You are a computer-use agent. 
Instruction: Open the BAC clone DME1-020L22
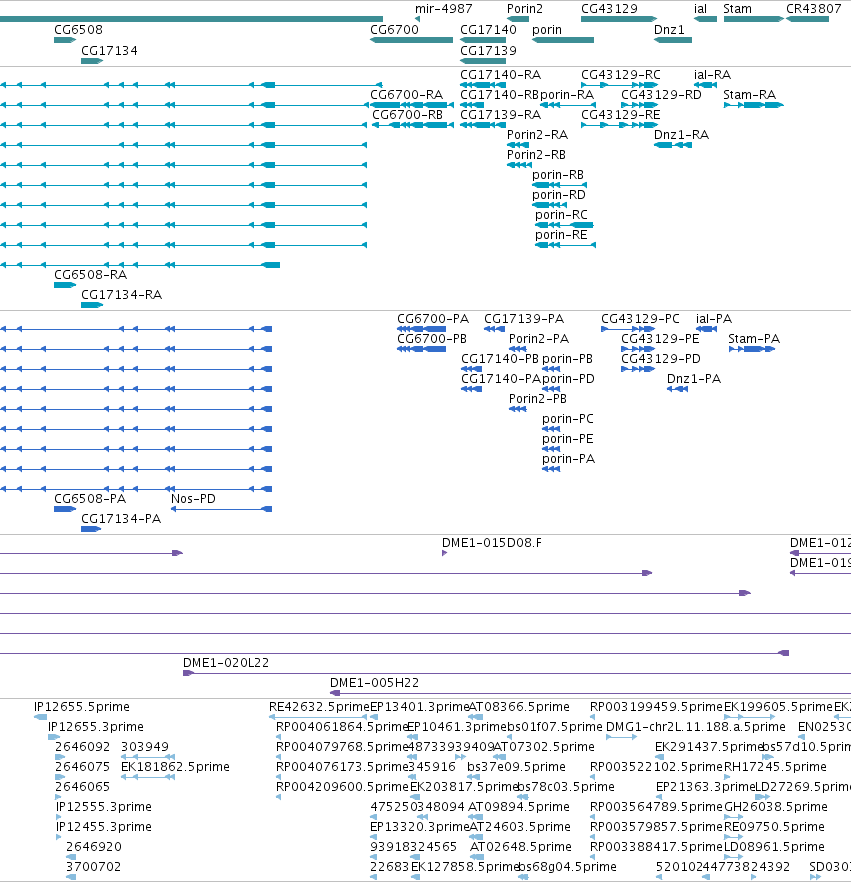pyautogui.click(x=226, y=663)
